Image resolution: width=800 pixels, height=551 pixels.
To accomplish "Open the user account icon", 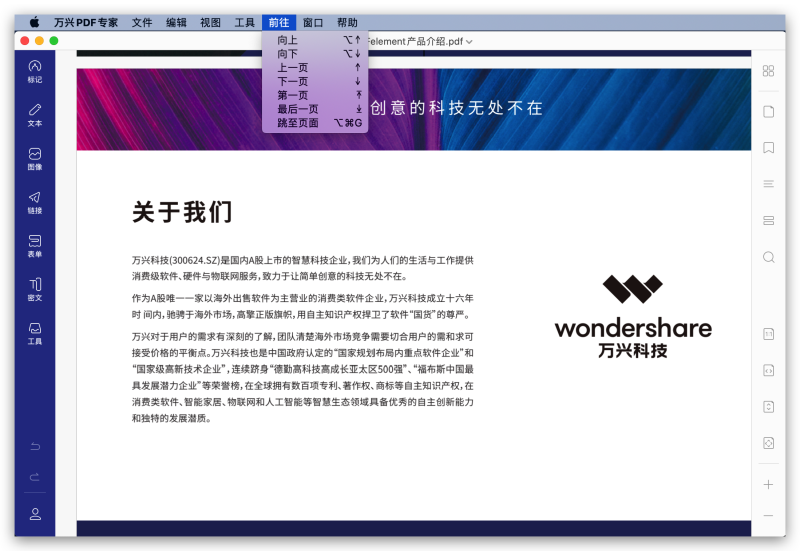I will click(35, 514).
